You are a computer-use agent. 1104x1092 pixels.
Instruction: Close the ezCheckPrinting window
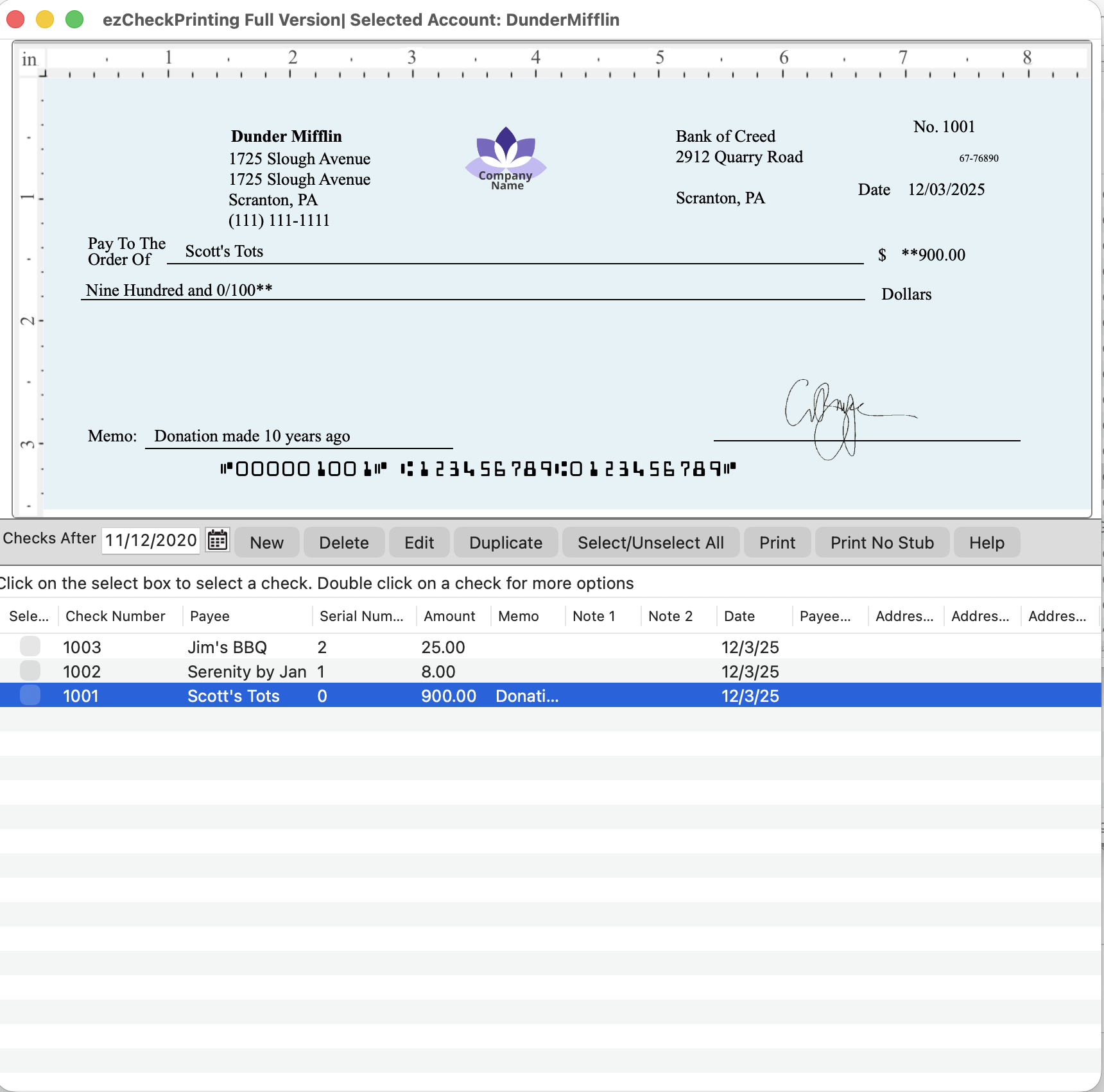(15, 19)
